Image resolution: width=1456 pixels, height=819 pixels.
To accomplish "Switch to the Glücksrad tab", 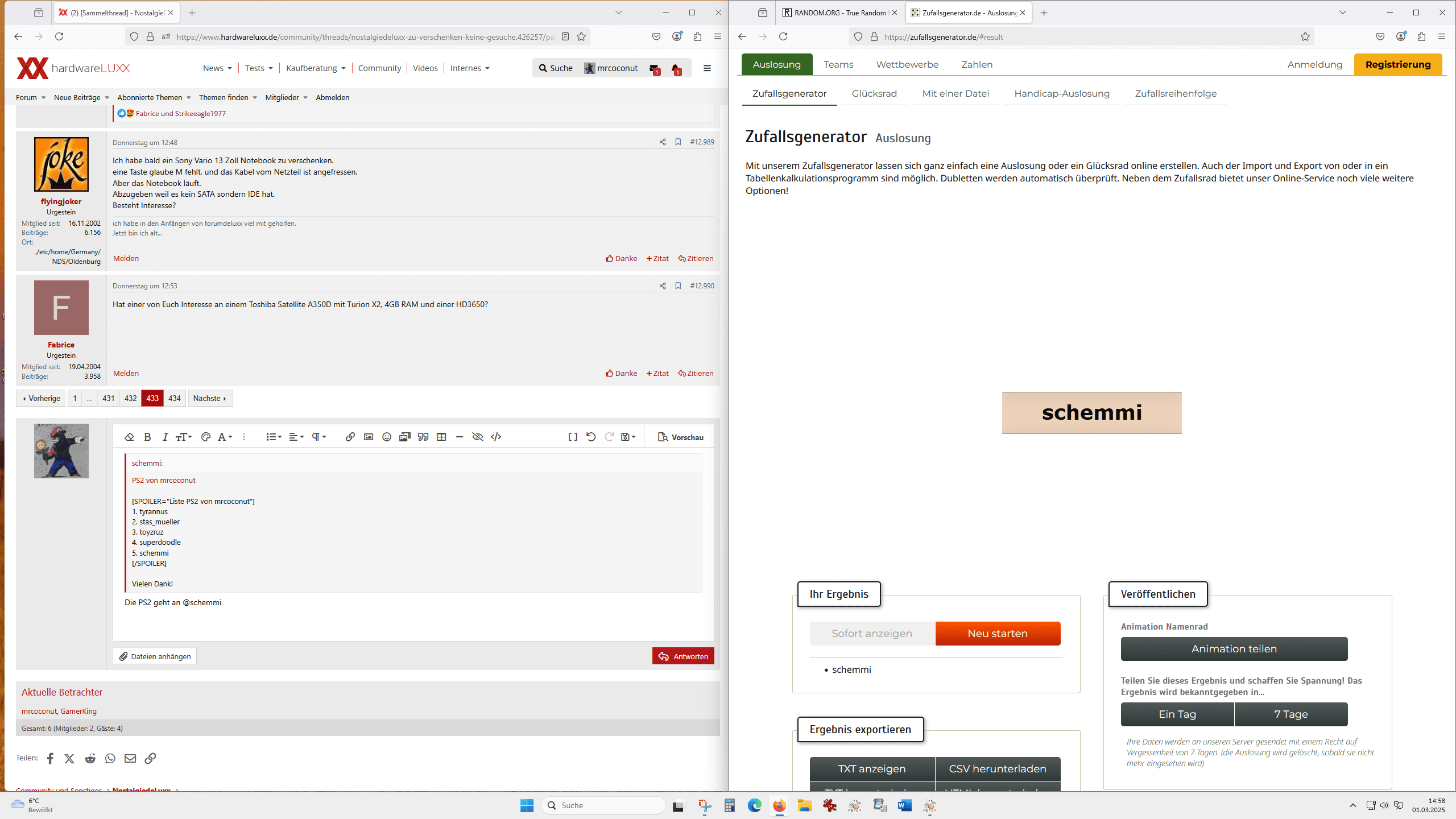I will coord(874,93).
